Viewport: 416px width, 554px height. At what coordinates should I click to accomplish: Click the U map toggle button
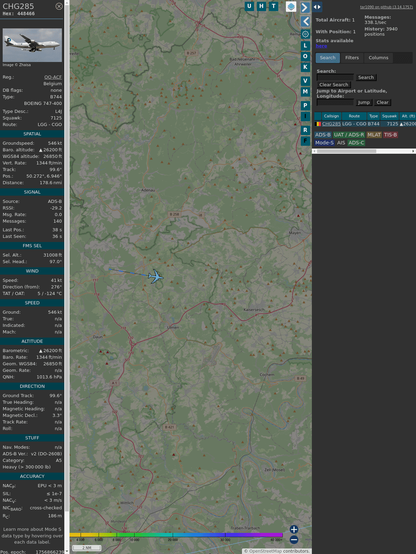tap(249, 6)
